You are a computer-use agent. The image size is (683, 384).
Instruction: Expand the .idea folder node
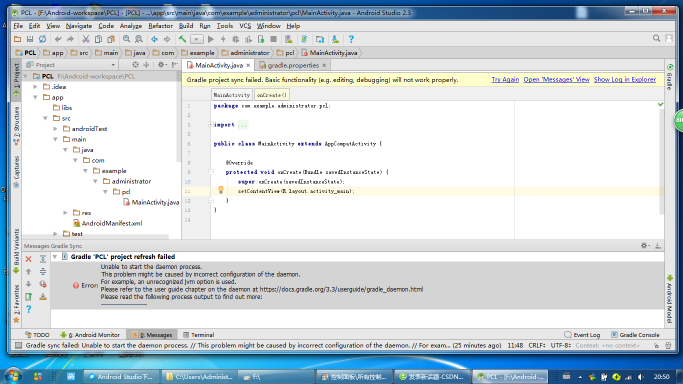(x=36, y=87)
